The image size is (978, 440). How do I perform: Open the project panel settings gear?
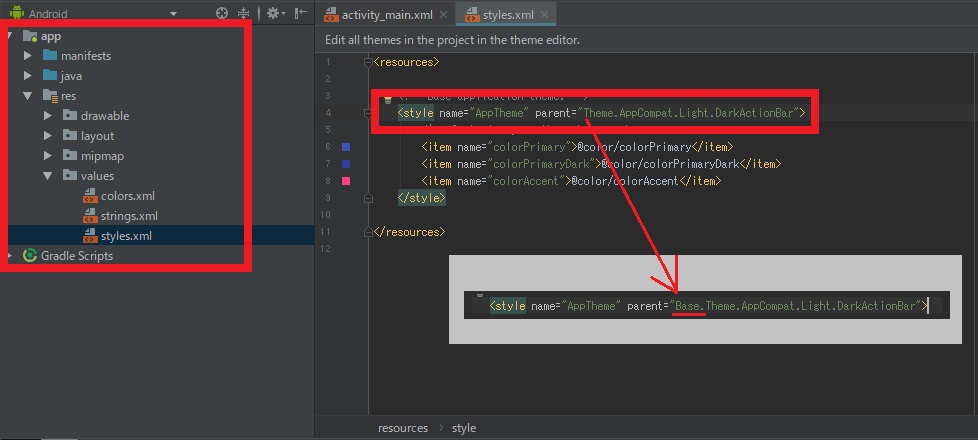pyautogui.click(x=275, y=13)
